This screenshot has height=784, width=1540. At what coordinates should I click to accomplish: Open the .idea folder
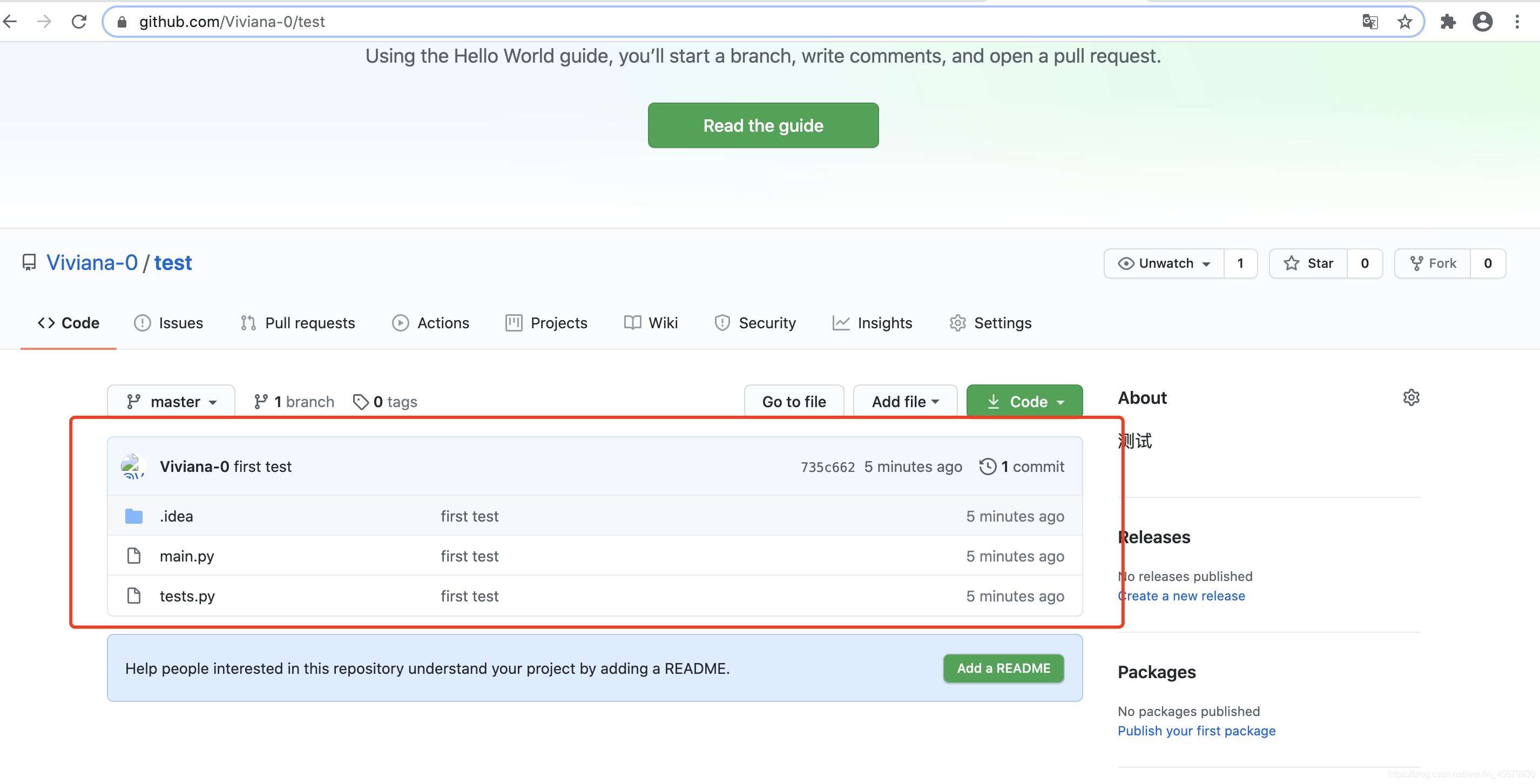coord(177,516)
